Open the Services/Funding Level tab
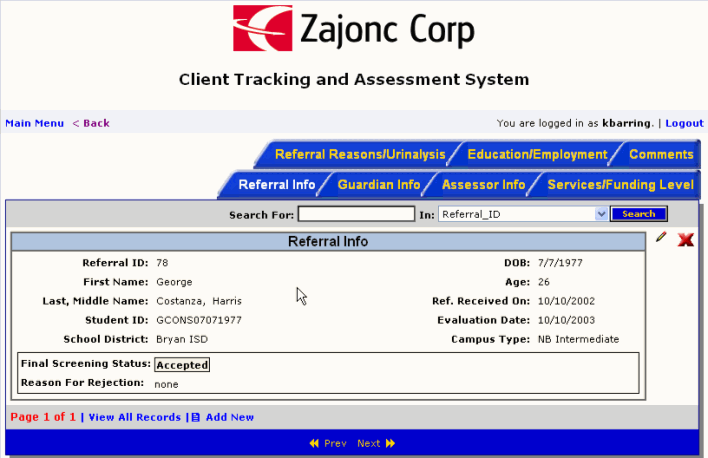 tap(620, 185)
